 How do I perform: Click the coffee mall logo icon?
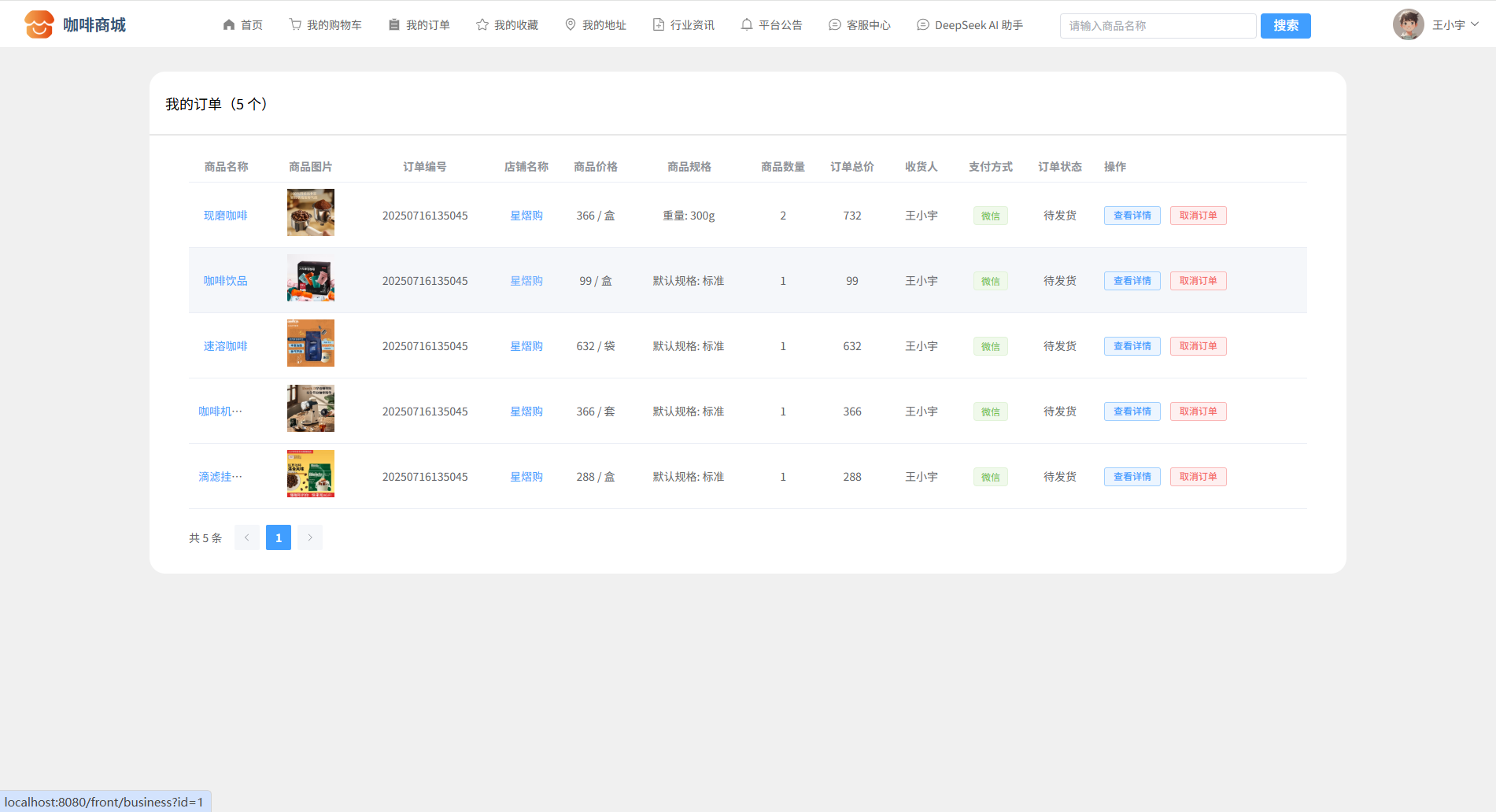pos(39,24)
